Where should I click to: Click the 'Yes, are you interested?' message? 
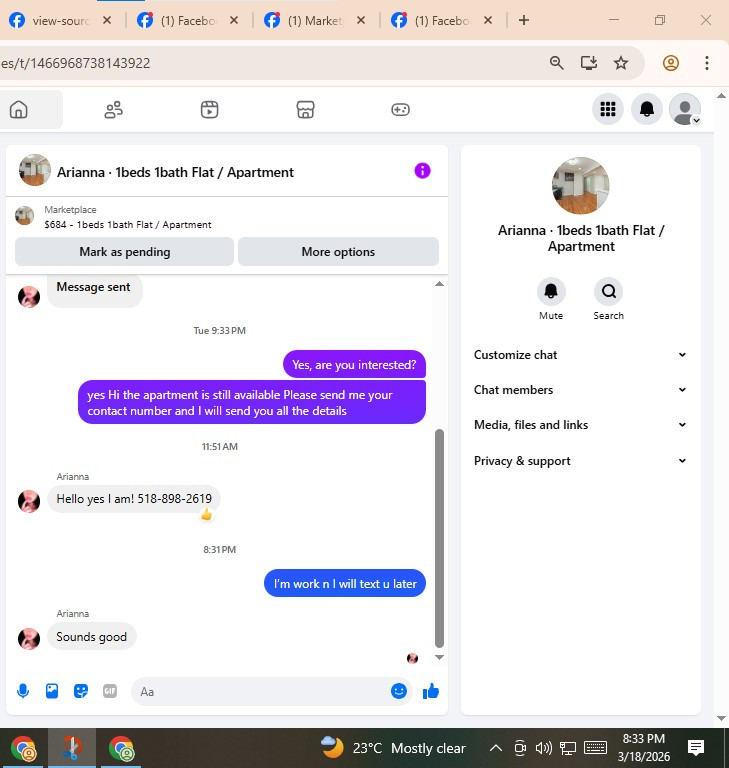pos(354,364)
